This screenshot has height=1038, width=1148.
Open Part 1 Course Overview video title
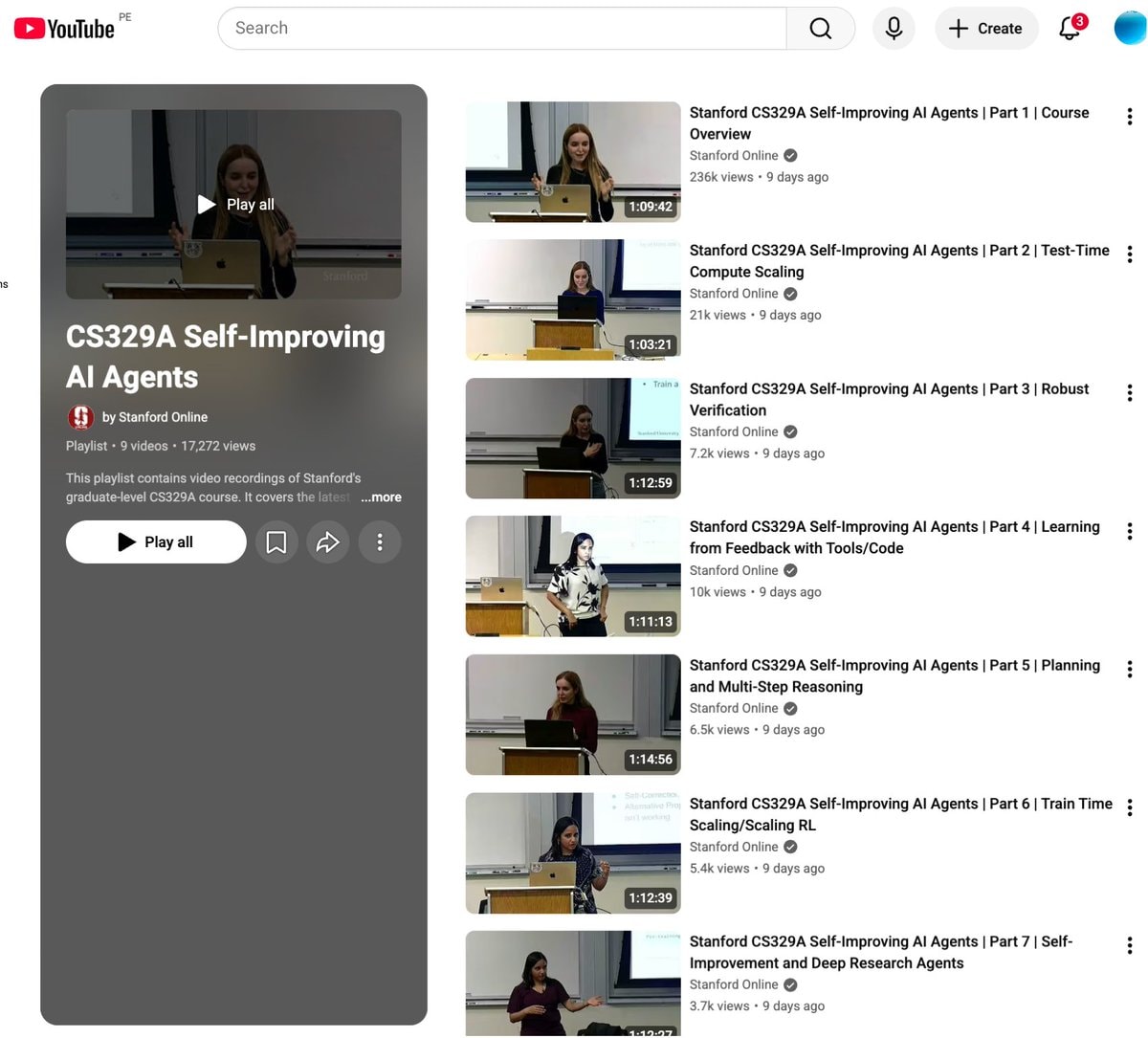[890, 123]
